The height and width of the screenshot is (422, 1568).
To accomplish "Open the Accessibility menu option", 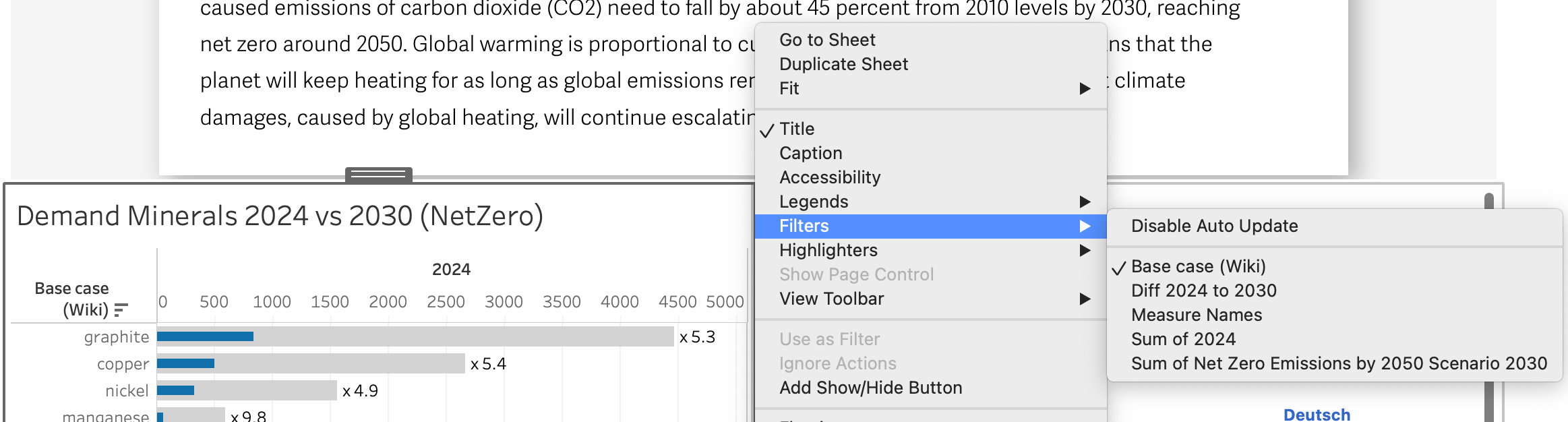I will pos(930,177).
